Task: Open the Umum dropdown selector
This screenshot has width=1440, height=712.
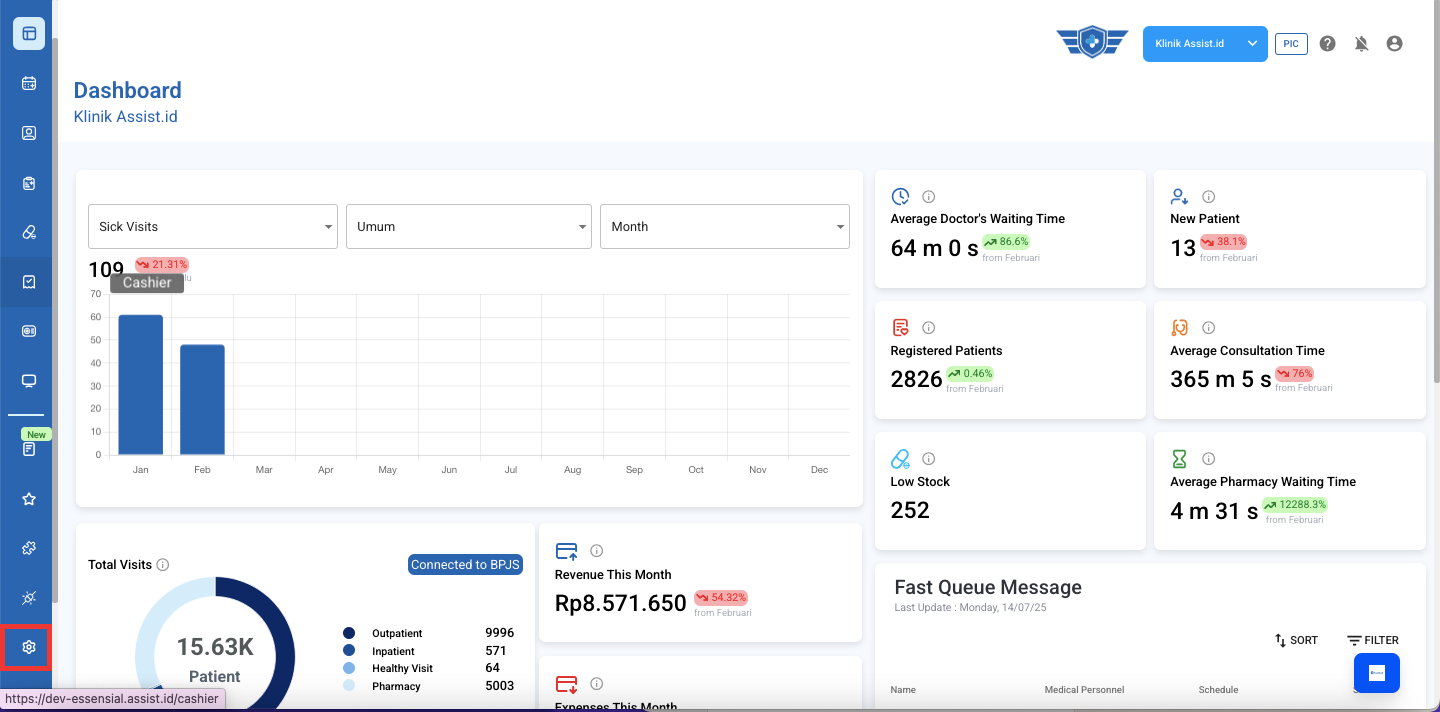Action: (x=468, y=227)
